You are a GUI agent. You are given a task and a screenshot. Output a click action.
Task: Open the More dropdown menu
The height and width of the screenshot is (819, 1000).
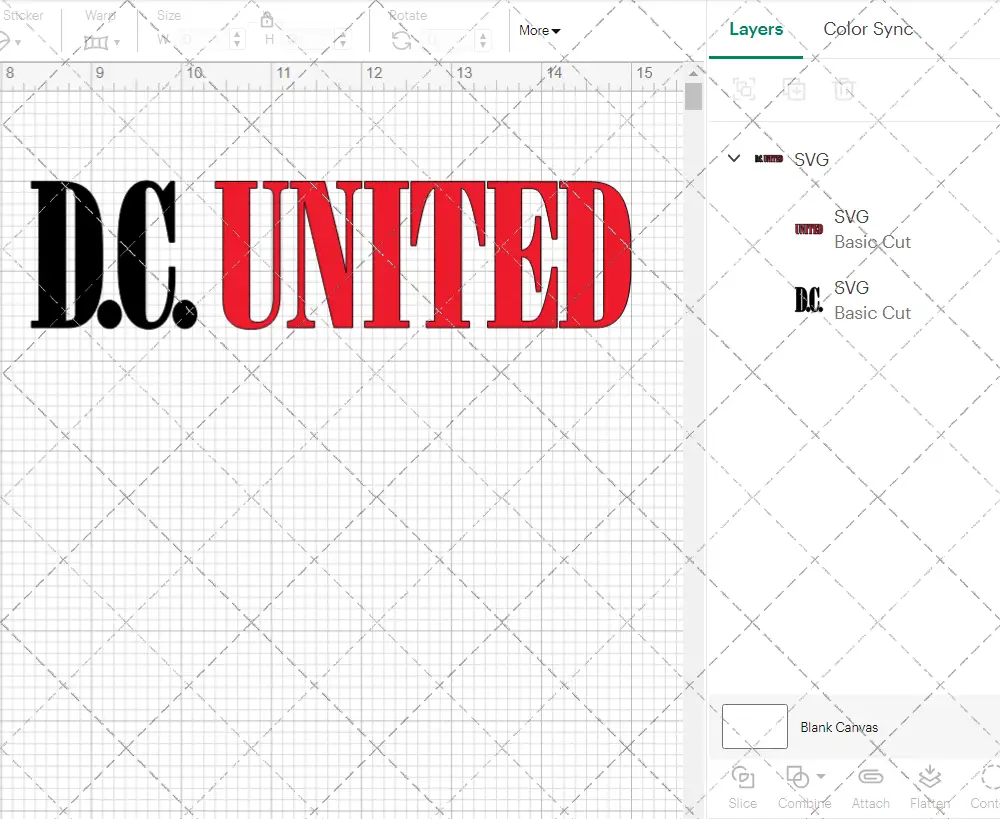539,30
